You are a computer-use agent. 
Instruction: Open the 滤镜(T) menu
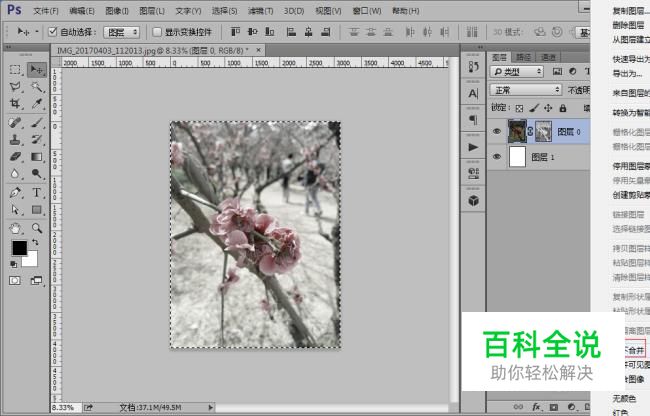click(260, 11)
